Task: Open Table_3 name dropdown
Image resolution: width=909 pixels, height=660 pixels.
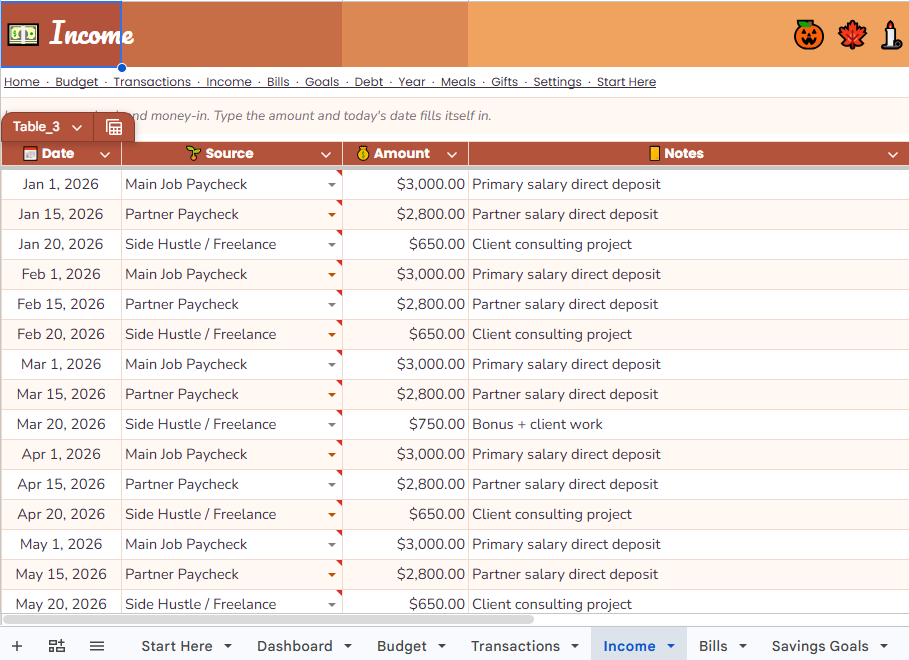Action: pyautogui.click(x=77, y=127)
